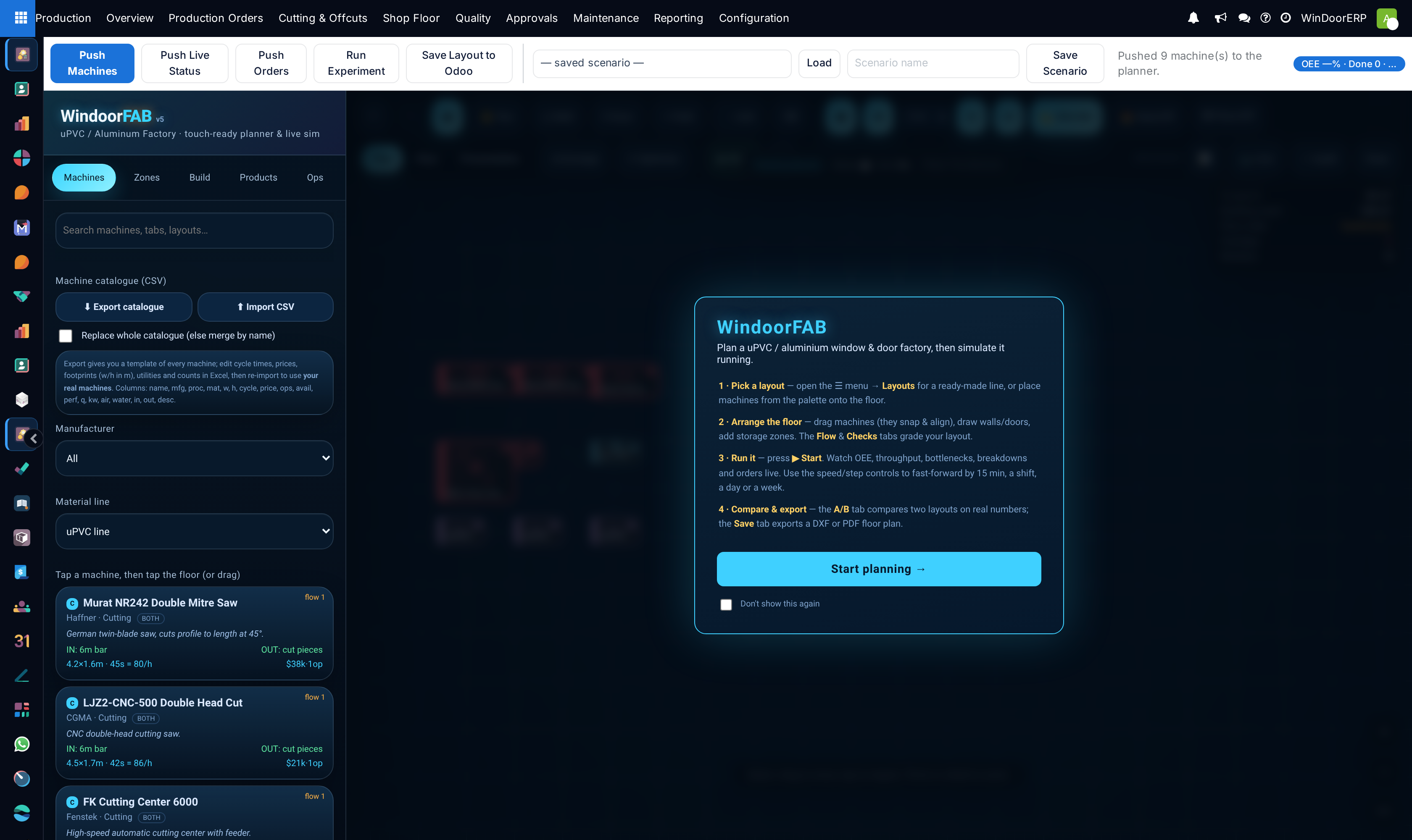Screen dimensions: 1412x840
Task: Collapse the sidebar with the chevron arrow
Action: click(x=34, y=438)
